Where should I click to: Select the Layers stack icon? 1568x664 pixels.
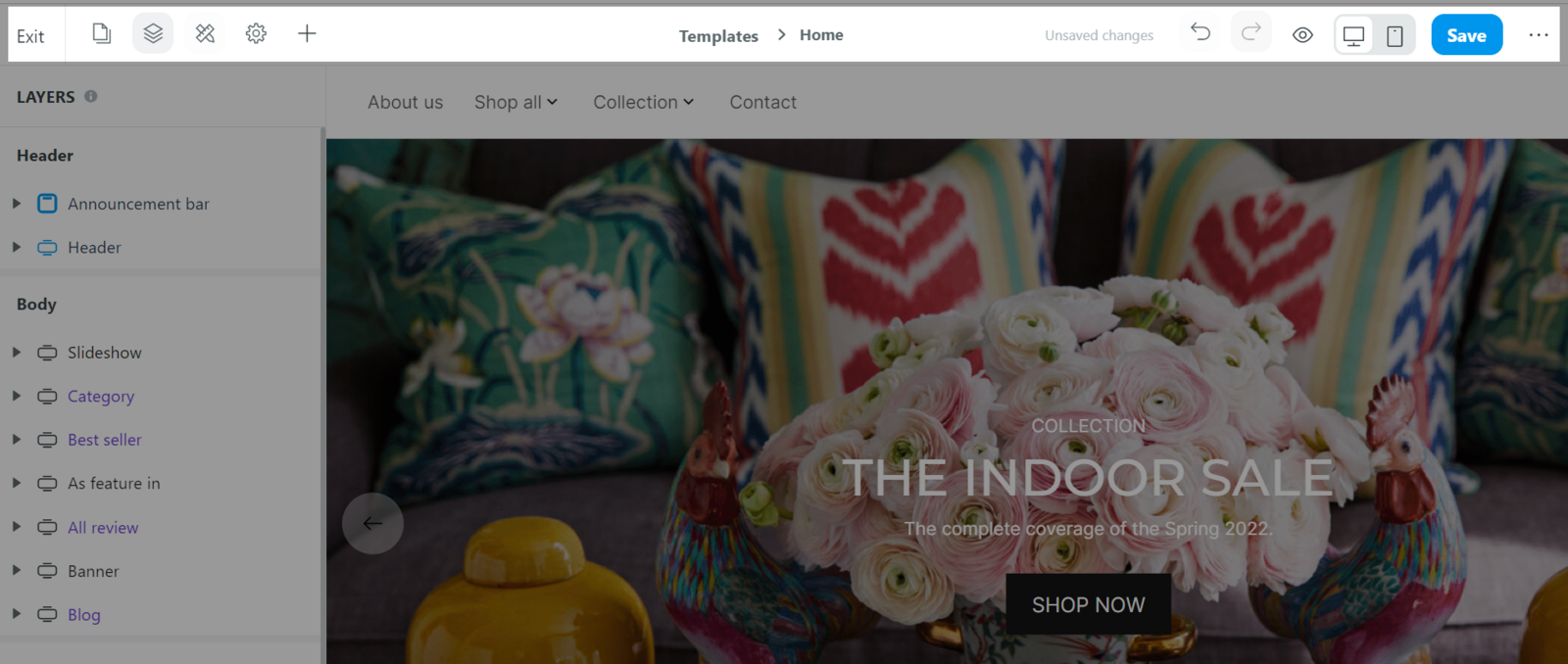tap(153, 33)
